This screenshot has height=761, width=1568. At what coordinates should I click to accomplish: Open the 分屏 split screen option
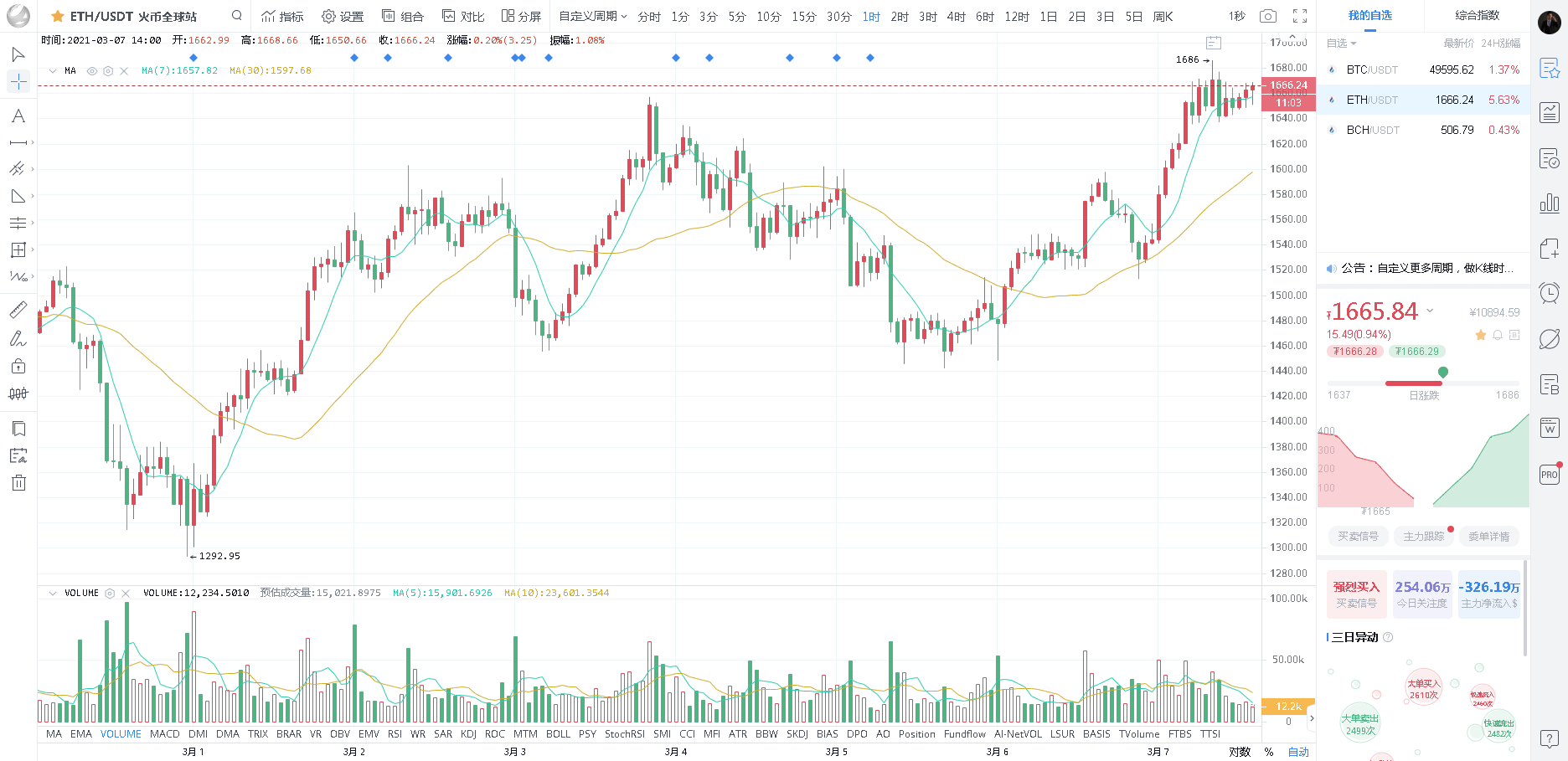tap(521, 16)
